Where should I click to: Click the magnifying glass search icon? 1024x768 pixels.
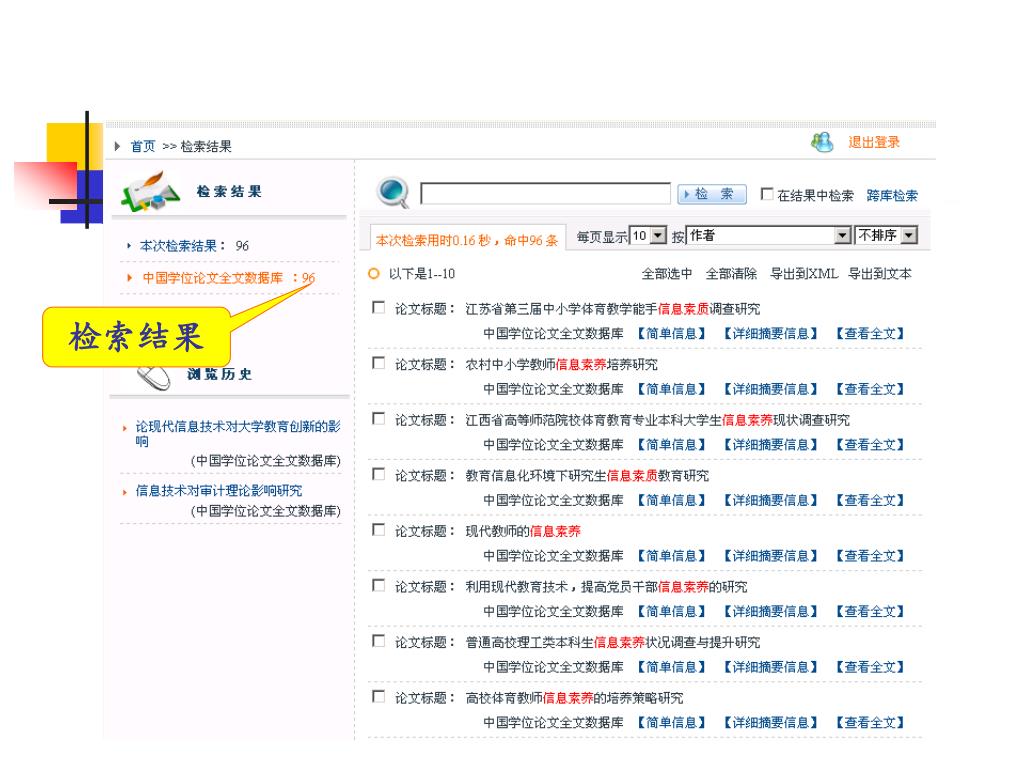click(392, 192)
